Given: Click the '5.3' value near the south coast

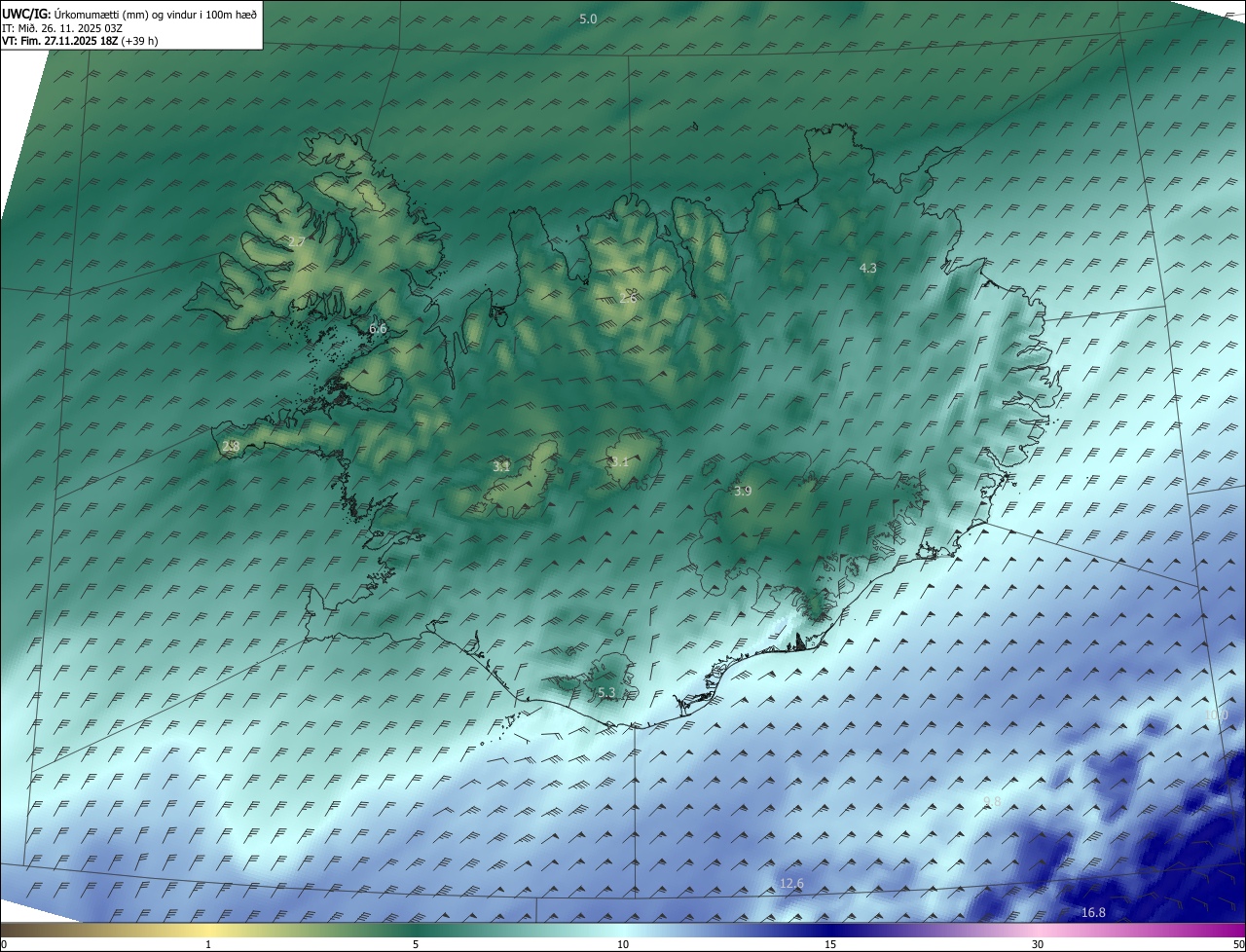Looking at the screenshot, I should click(x=606, y=693).
